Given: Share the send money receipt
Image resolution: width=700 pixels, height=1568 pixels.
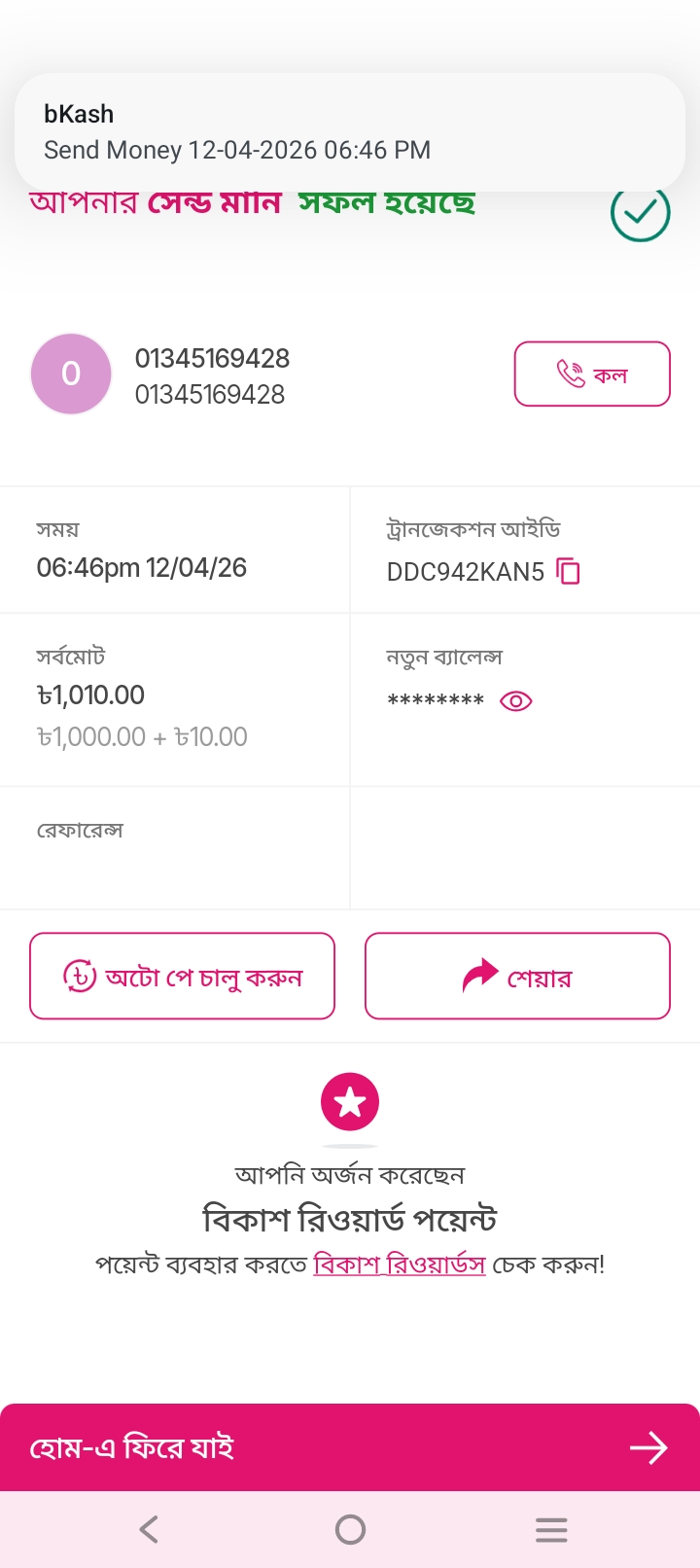Looking at the screenshot, I should pyautogui.click(x=517, y=976).
